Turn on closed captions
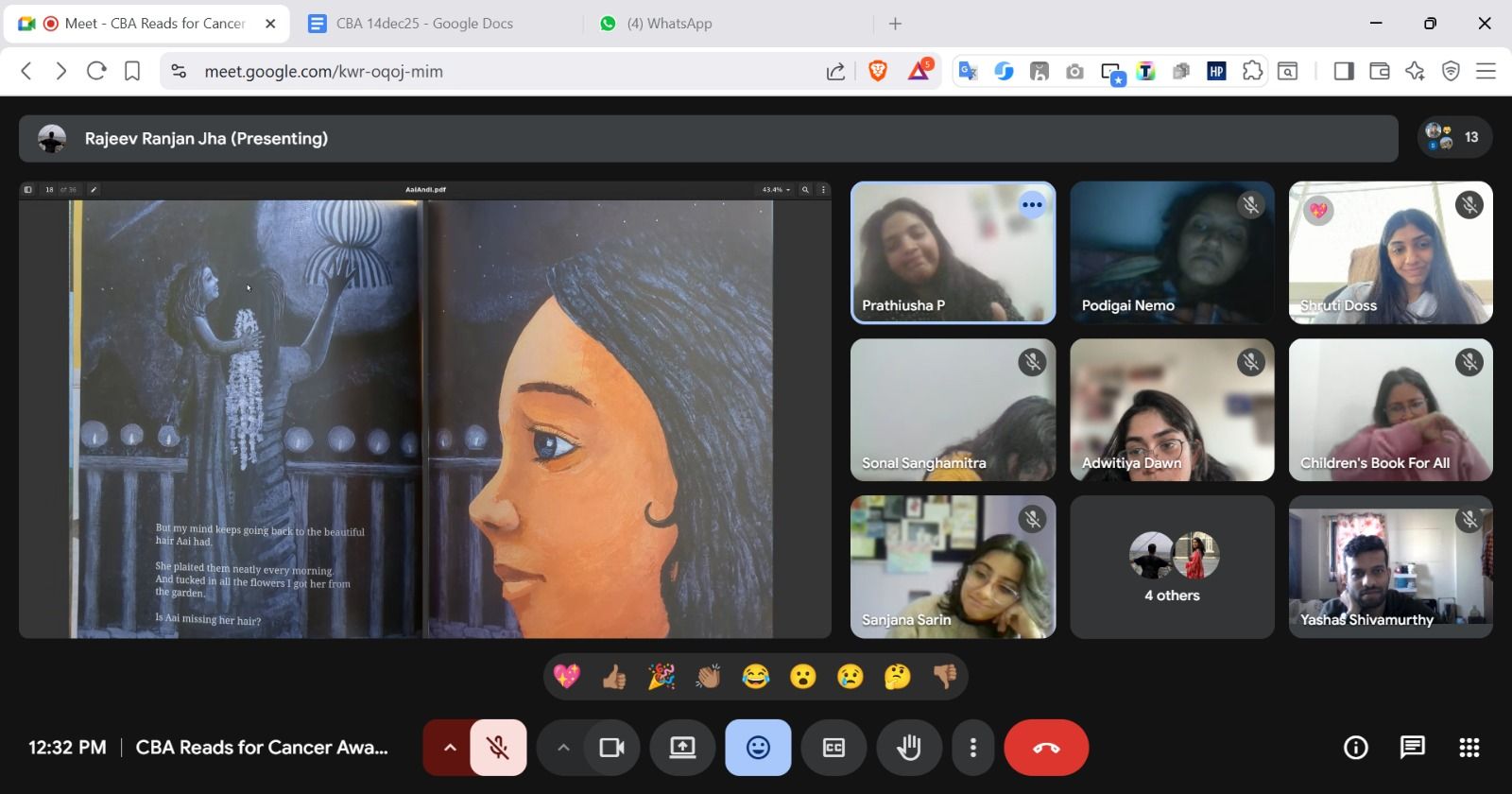The image size is (1512, 794). pyautogui.click(x=833, y=748)
